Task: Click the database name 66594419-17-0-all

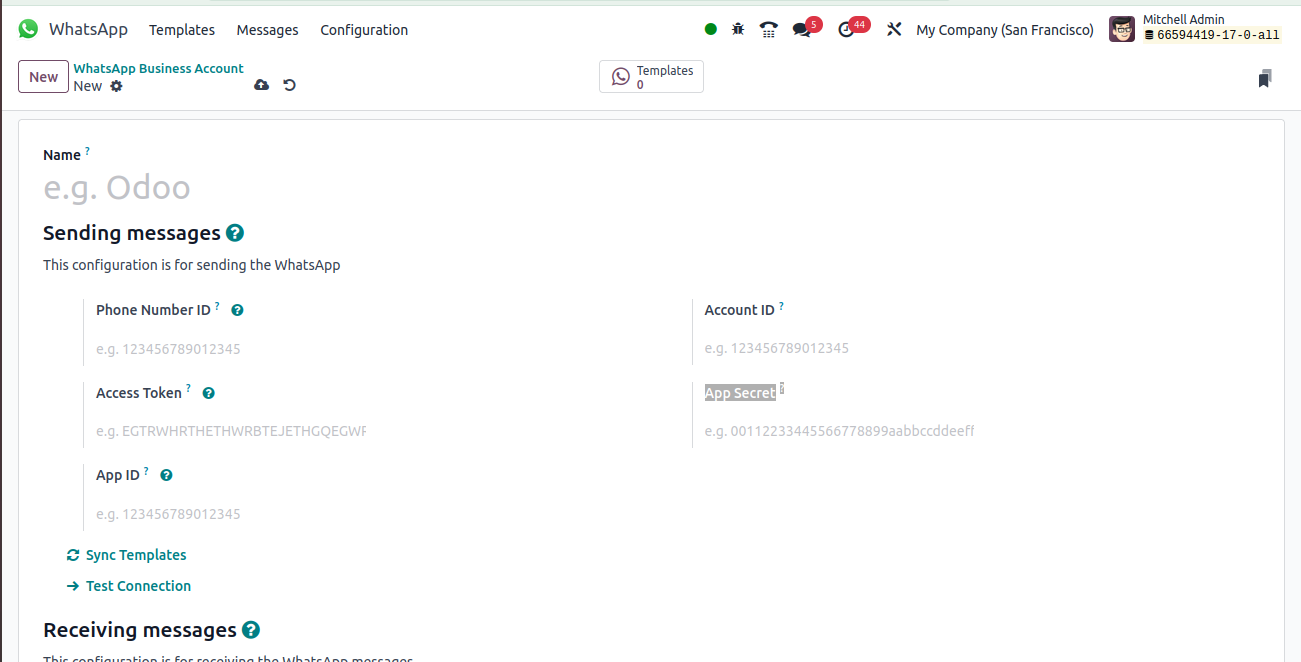Action: click(1218, 35)
